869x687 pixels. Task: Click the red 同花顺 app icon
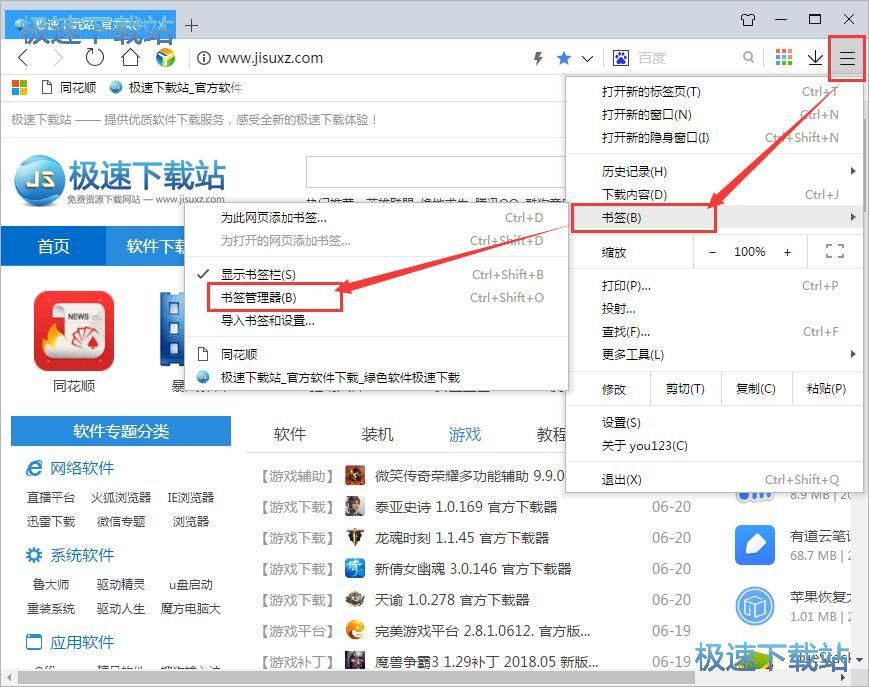pyautogui.click(x=74, y=331)
